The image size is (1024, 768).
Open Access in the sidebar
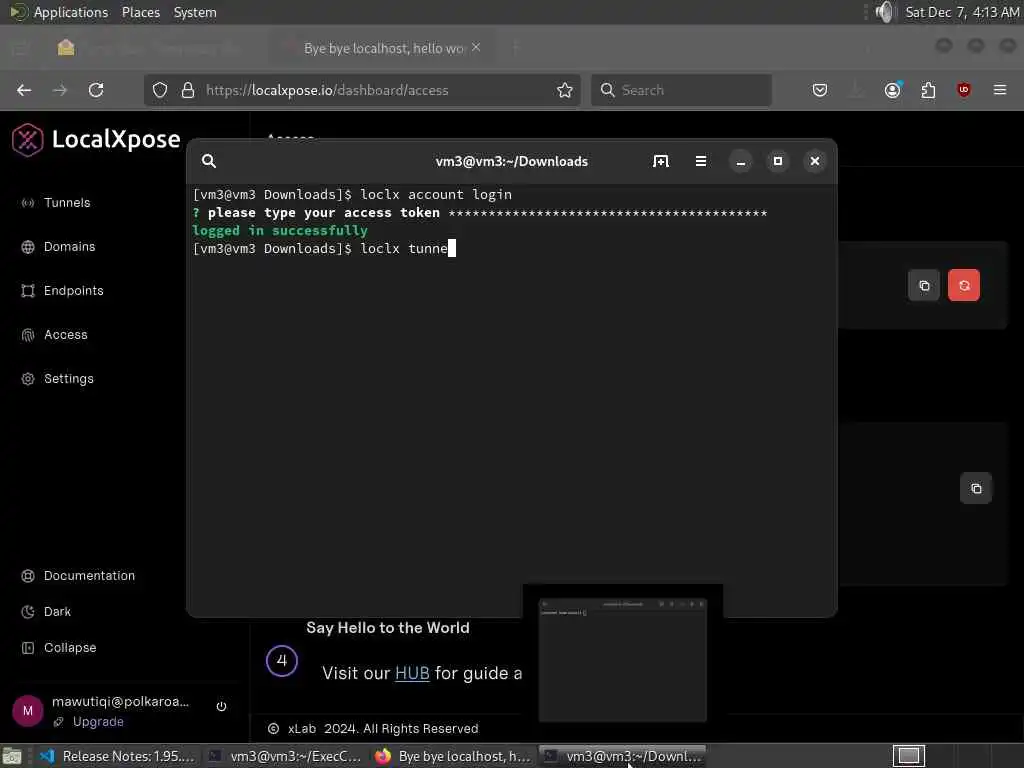point(54,334)
